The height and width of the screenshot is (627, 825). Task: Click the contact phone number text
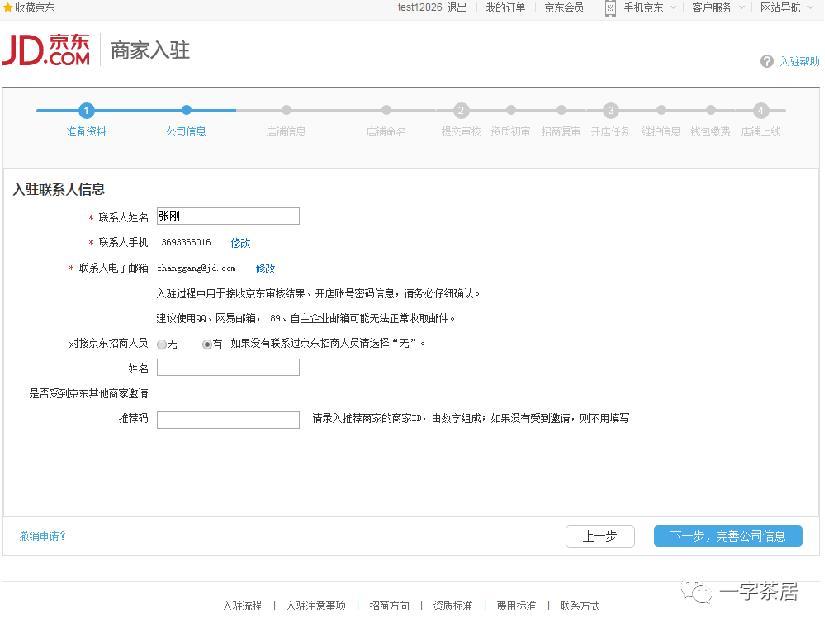click(186, 242)
